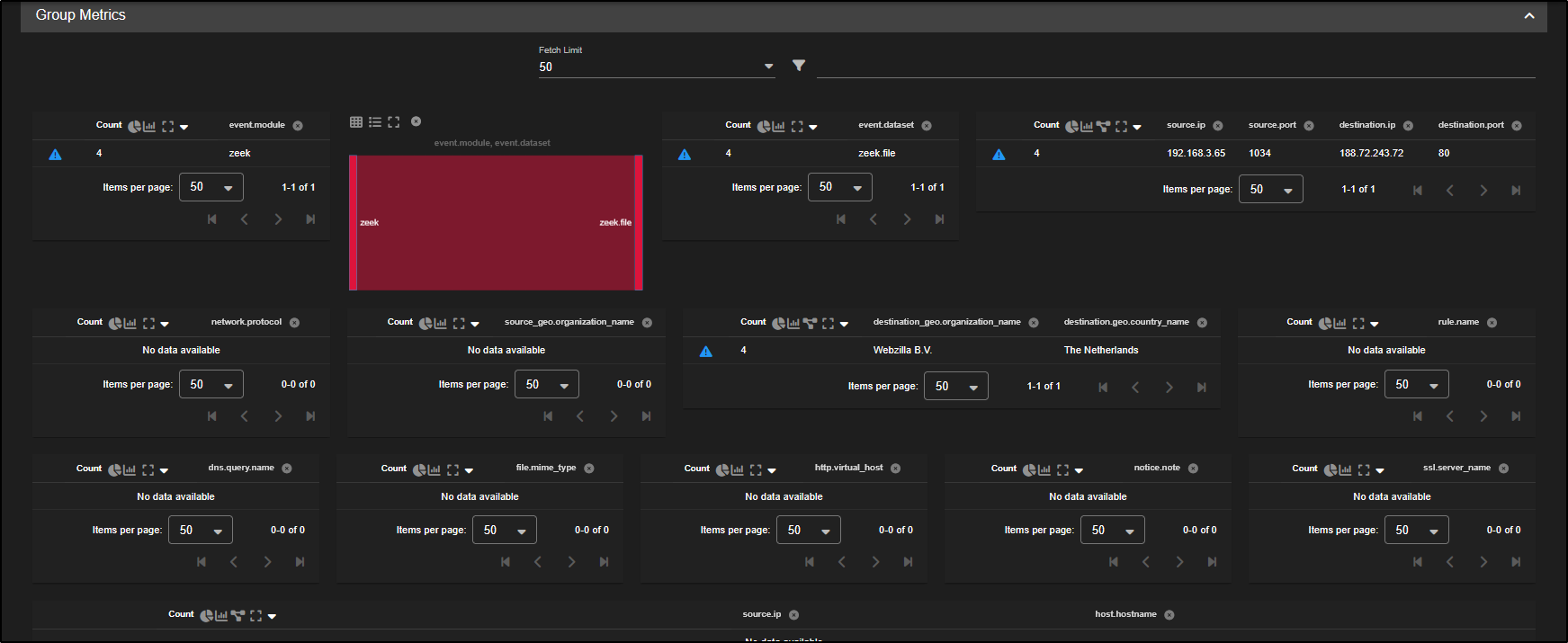Click the alert triangle beside Webzilla B.V.
1568x643 pixels.
tap(706, 351)
